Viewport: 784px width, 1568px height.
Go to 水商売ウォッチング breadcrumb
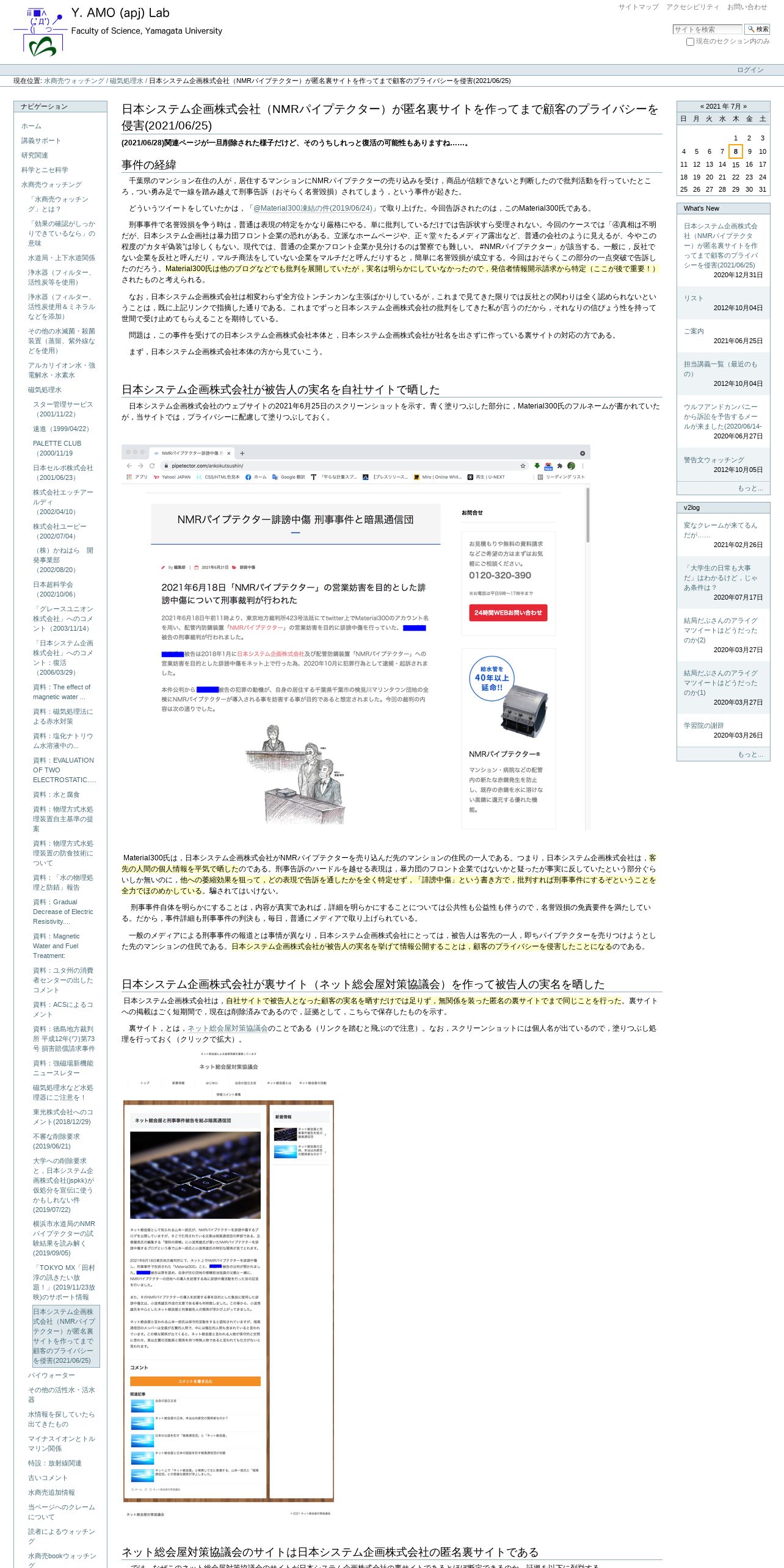(74, 81)
